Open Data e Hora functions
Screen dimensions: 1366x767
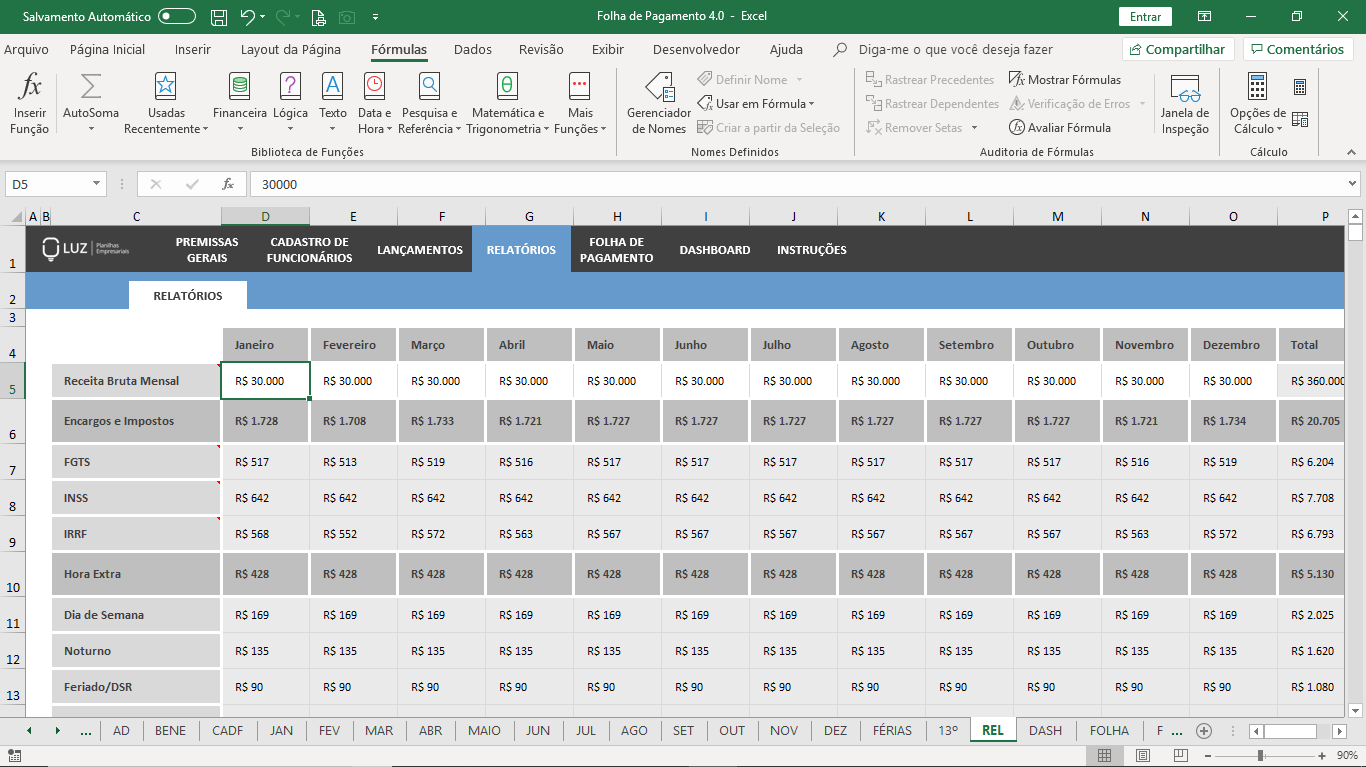click(374, 103)
